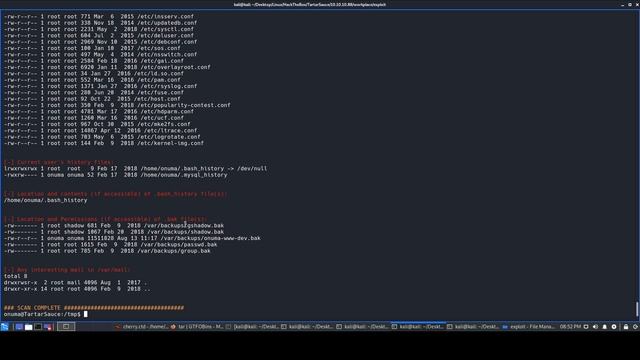Open the notifications bell icon
Viewport: 640px width, 360px height.
tap(604, 327)
